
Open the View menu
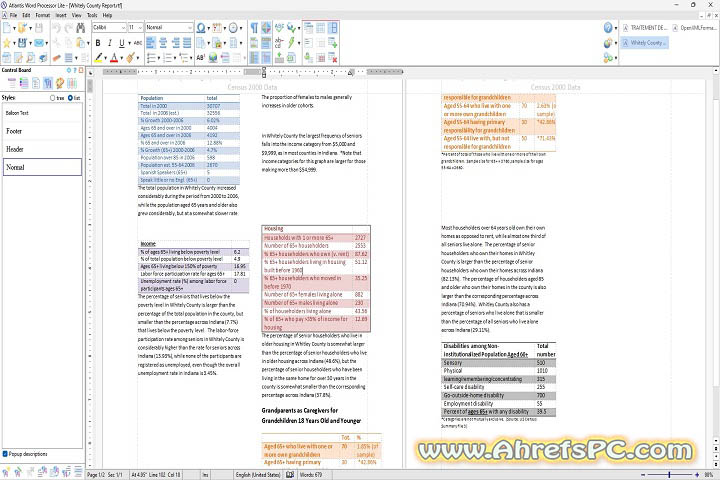pyautogui.click(x=77, y=15)
